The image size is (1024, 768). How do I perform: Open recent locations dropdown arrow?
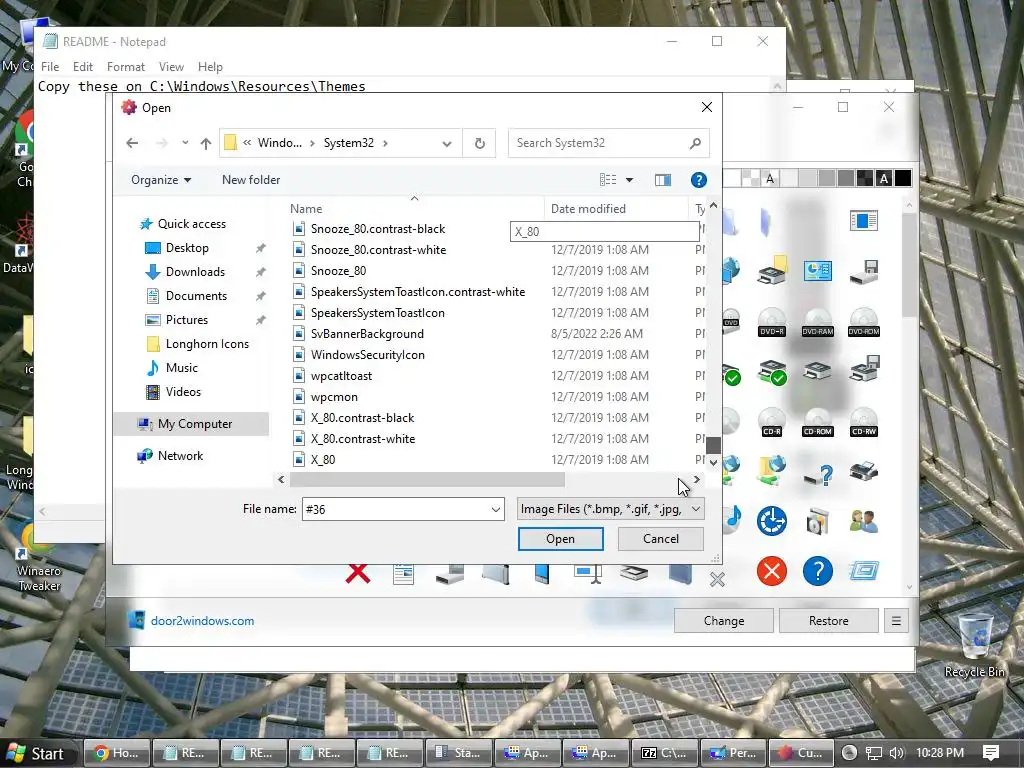(185, 143)
